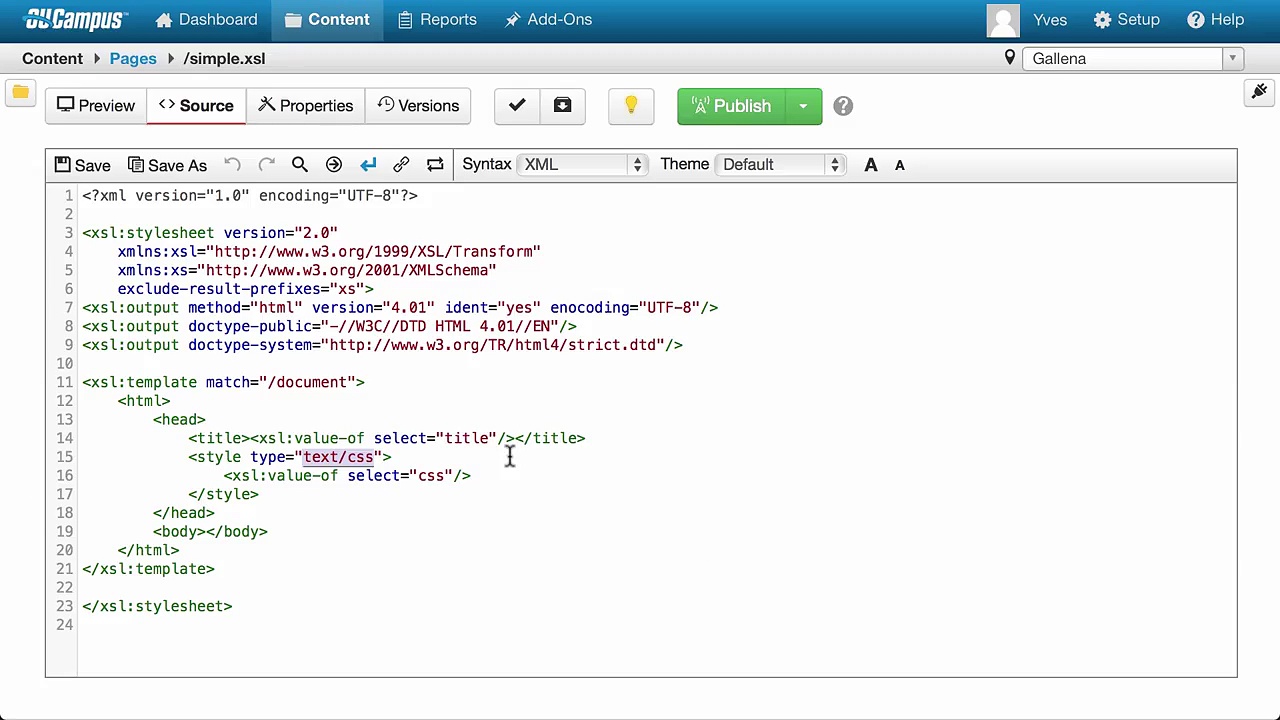Open the gadgets plug icon

coord(1259,93)
